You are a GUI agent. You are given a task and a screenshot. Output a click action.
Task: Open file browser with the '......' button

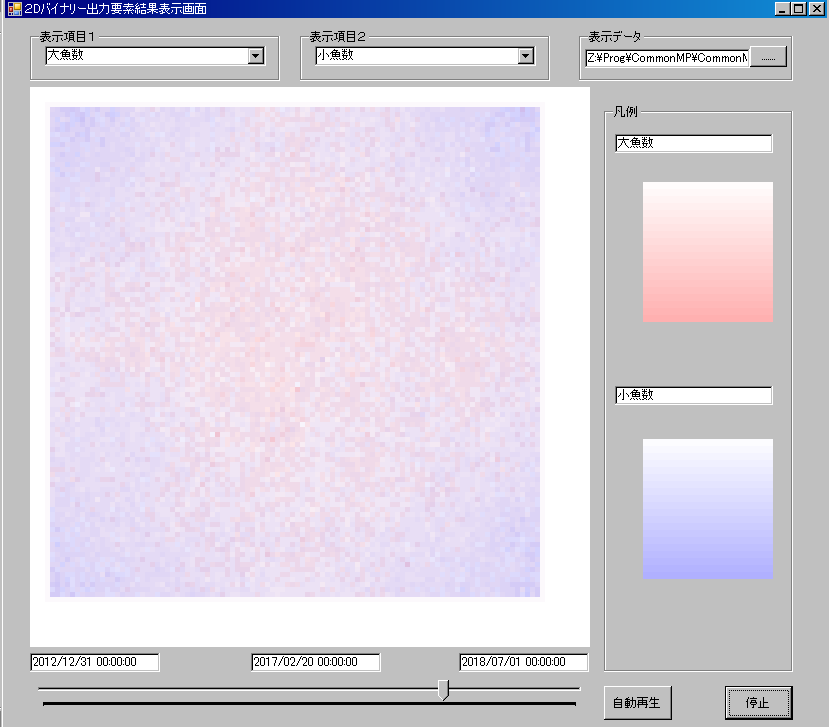pos(768,57)
